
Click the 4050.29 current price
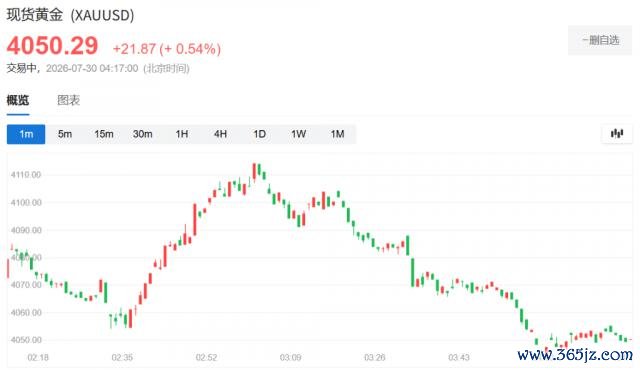coord(52,45)
